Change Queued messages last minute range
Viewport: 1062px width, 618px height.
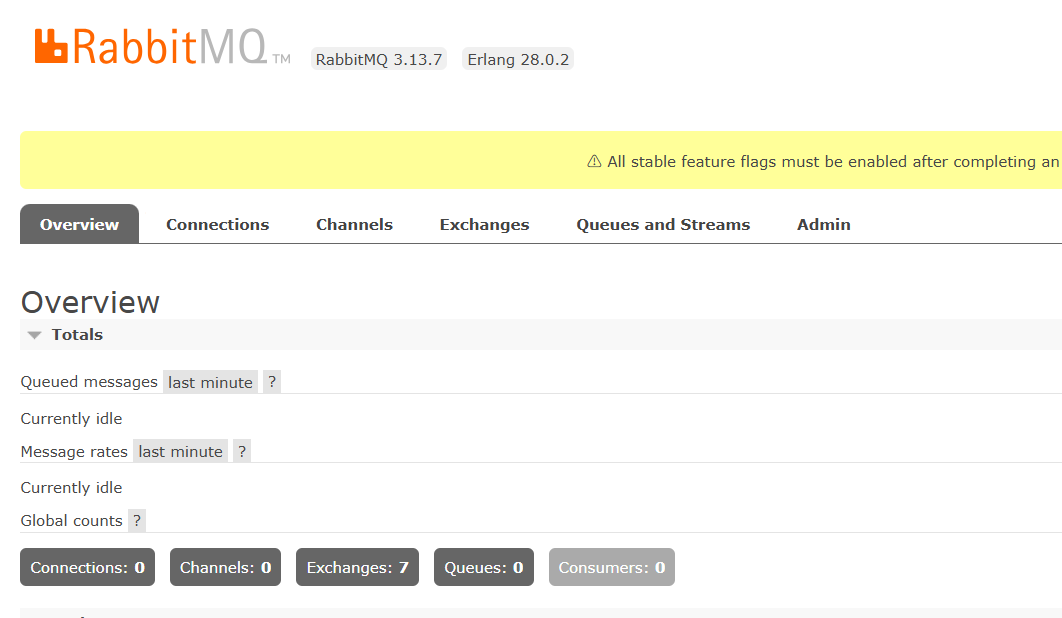[210, 382]
